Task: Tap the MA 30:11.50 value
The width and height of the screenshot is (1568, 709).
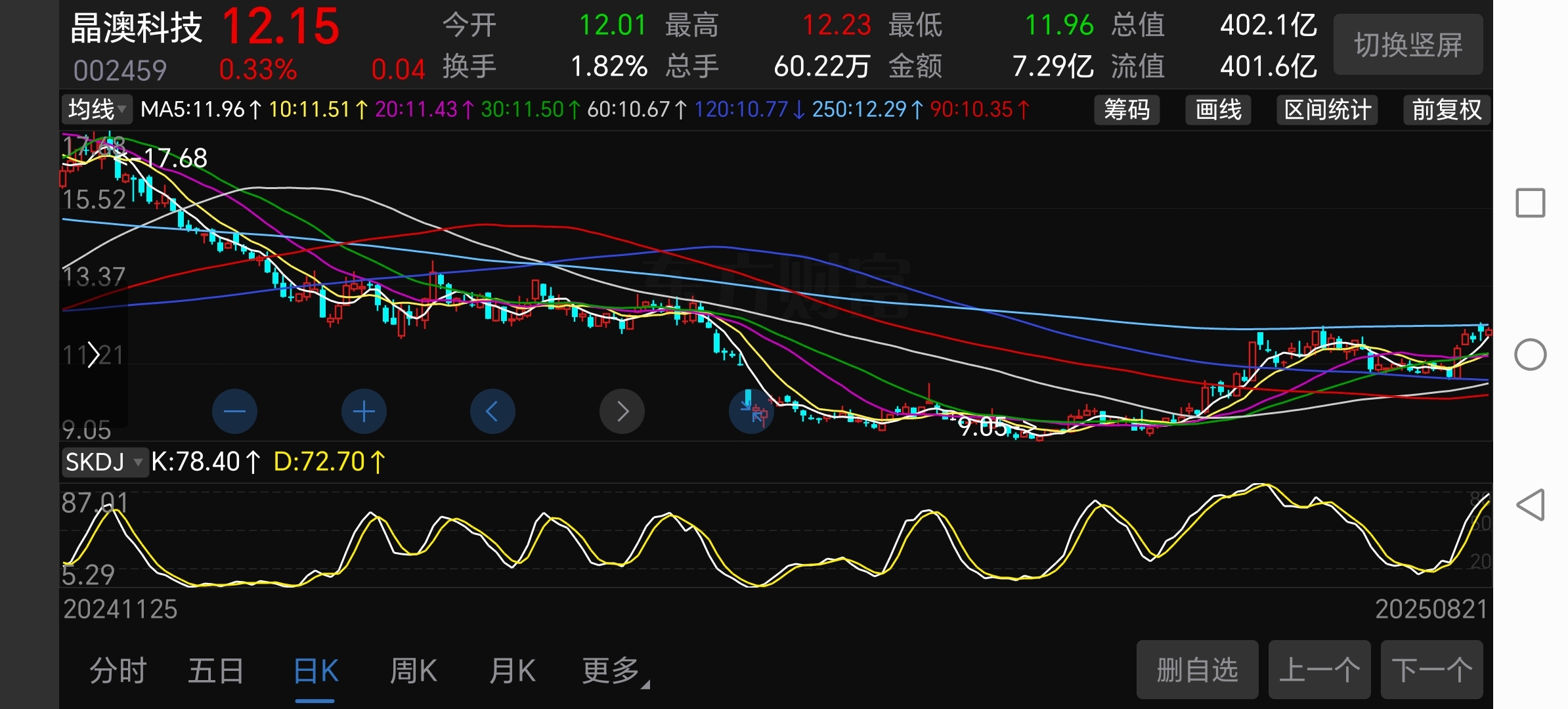Action: [530, 109]
